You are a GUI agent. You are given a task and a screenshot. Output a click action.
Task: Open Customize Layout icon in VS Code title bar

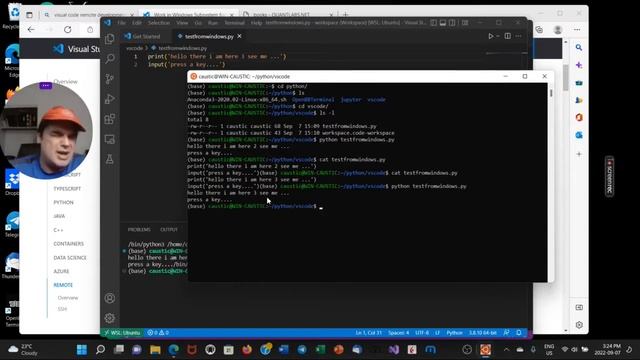(x=465, y=23)
